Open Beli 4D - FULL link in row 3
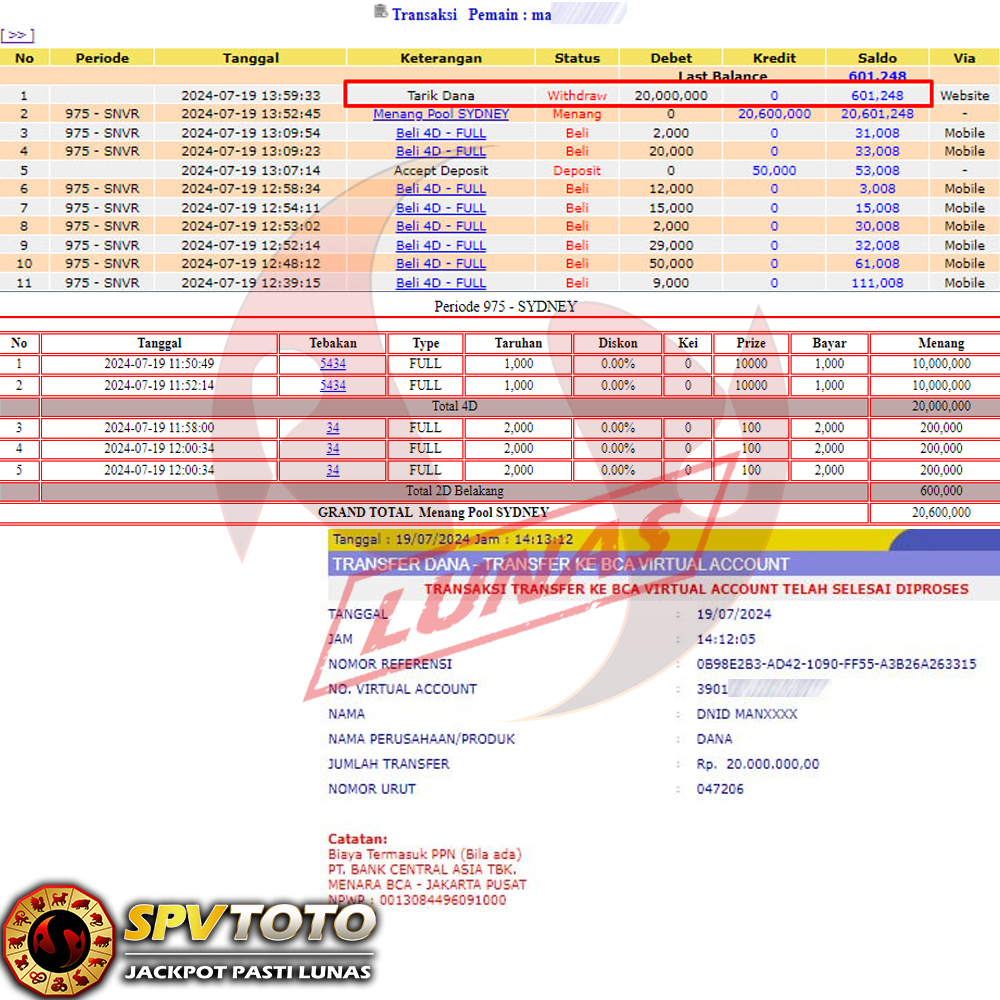1000x1000 pixels. tap(441, 133)
